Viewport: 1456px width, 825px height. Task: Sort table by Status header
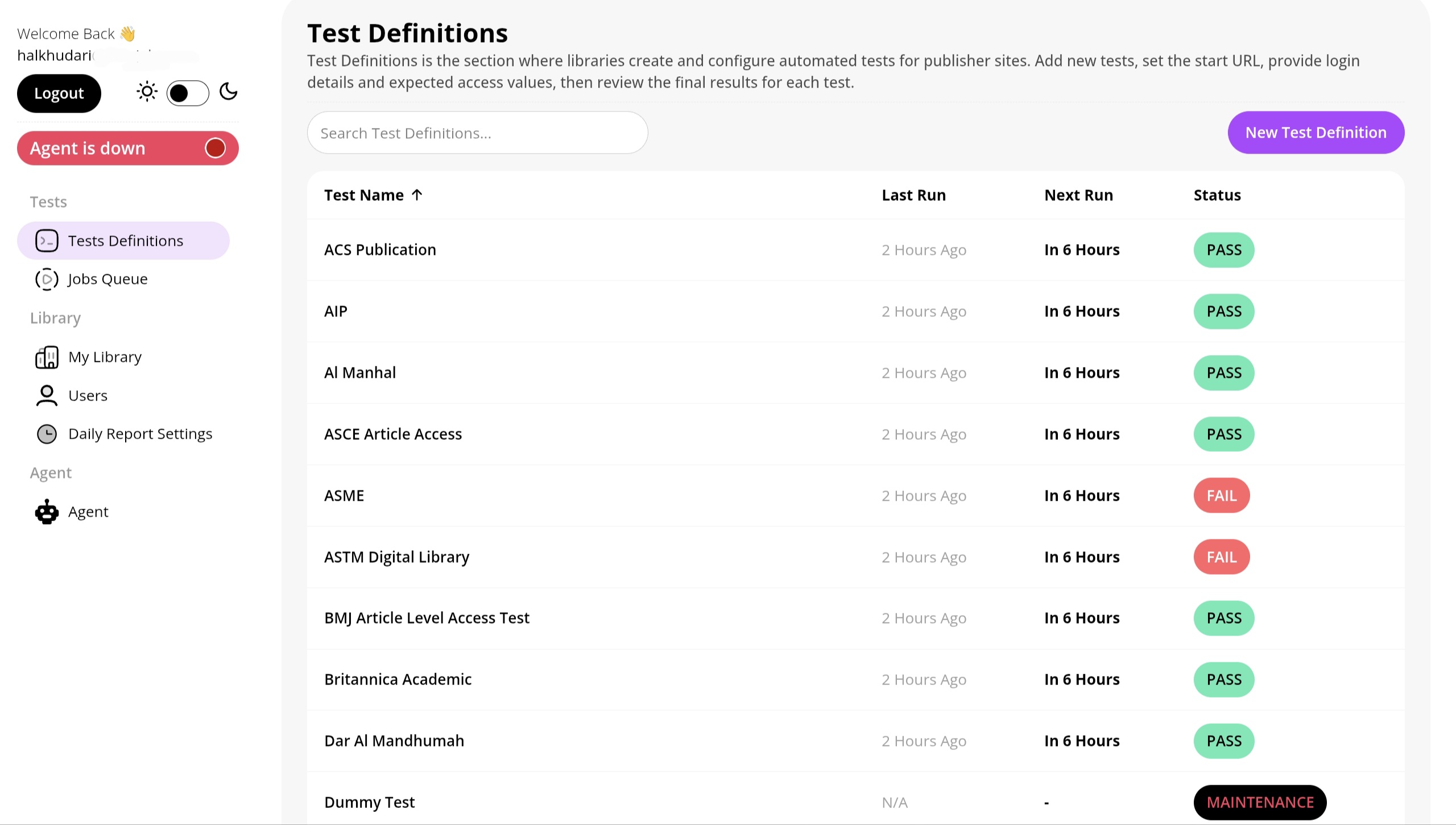pyautogui.click(x=1217, y=195)
